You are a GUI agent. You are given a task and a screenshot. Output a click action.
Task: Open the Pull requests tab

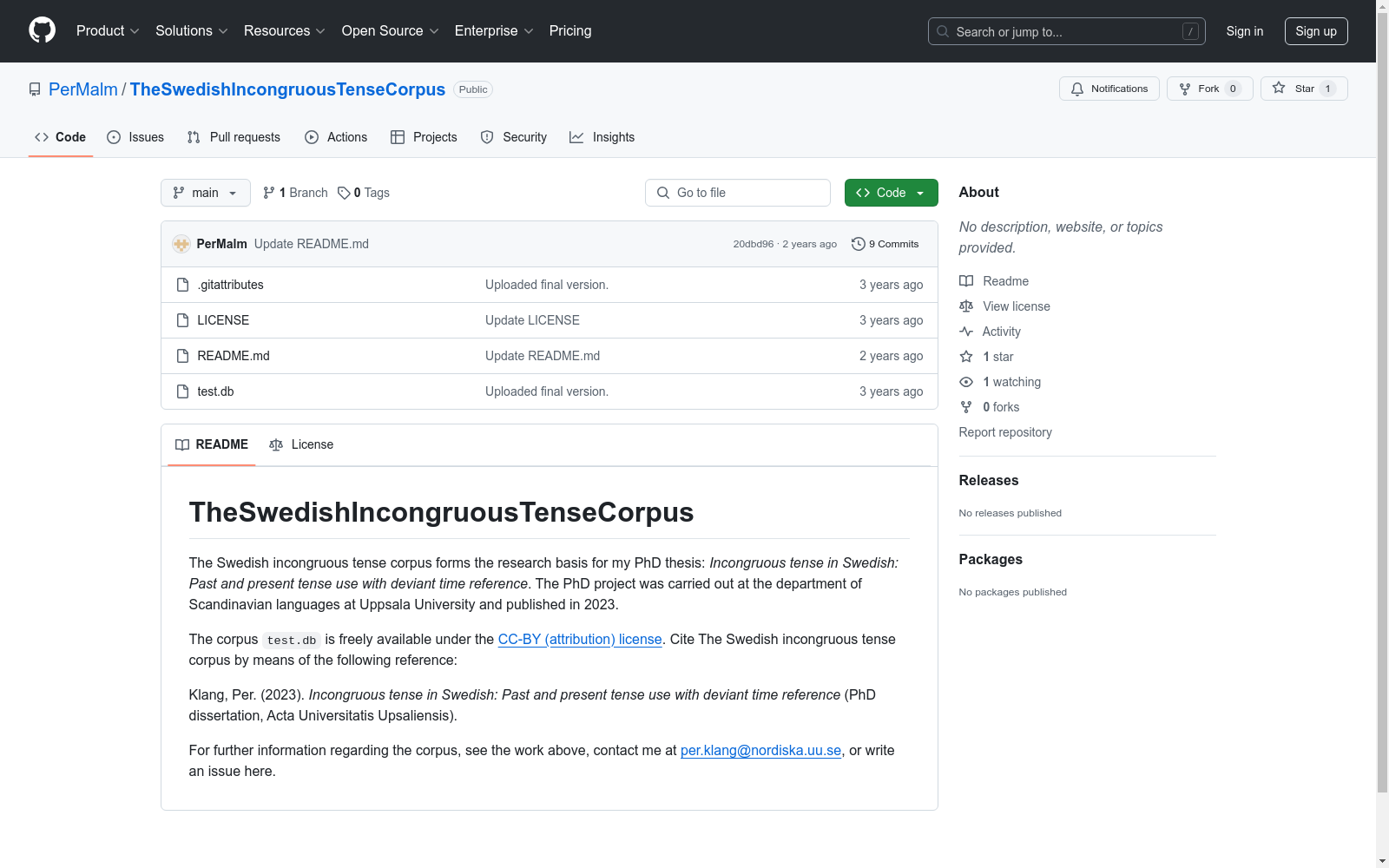[x=234, y=137]
